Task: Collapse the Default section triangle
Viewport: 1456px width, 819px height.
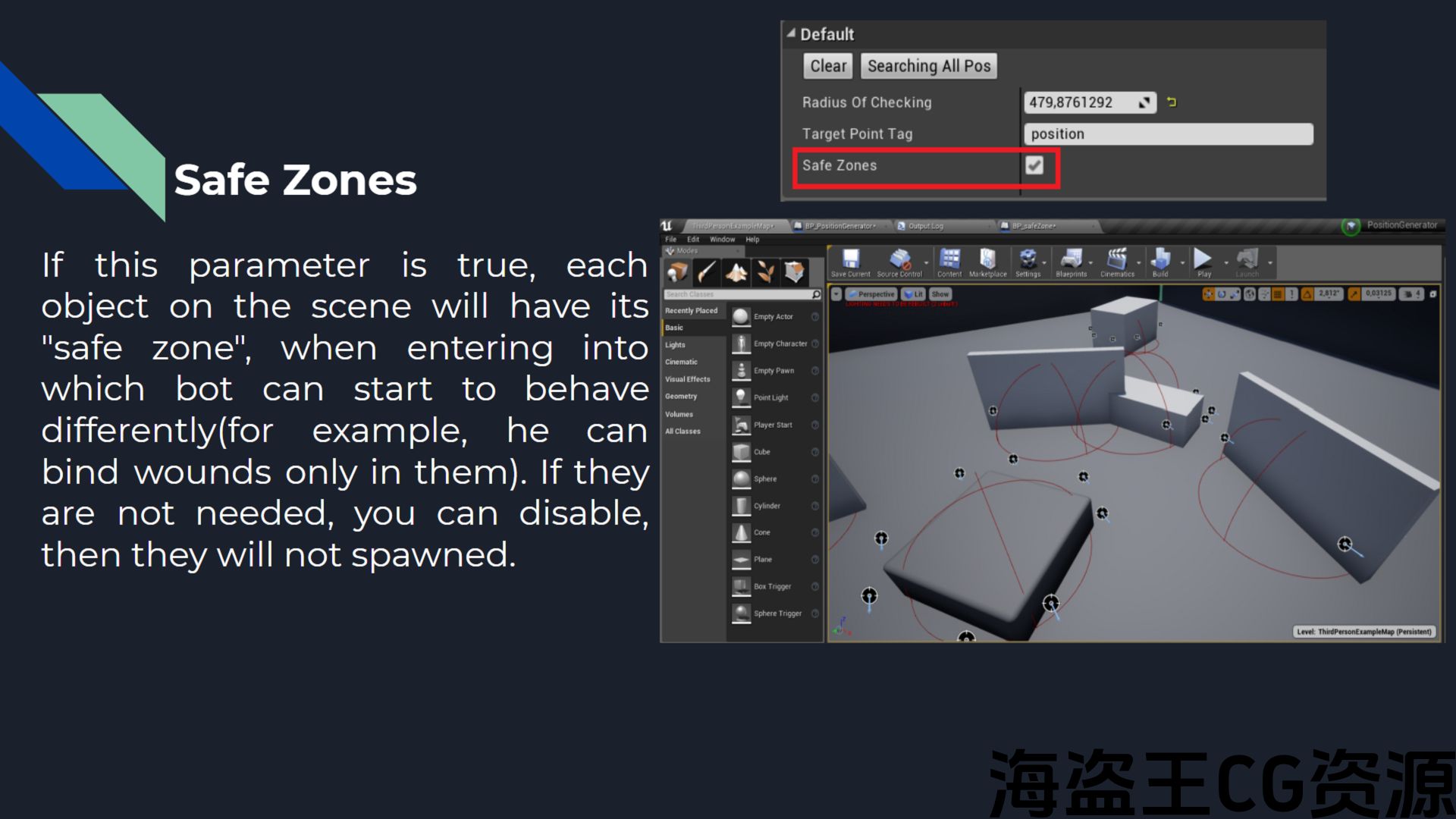Action: (791, 34)
